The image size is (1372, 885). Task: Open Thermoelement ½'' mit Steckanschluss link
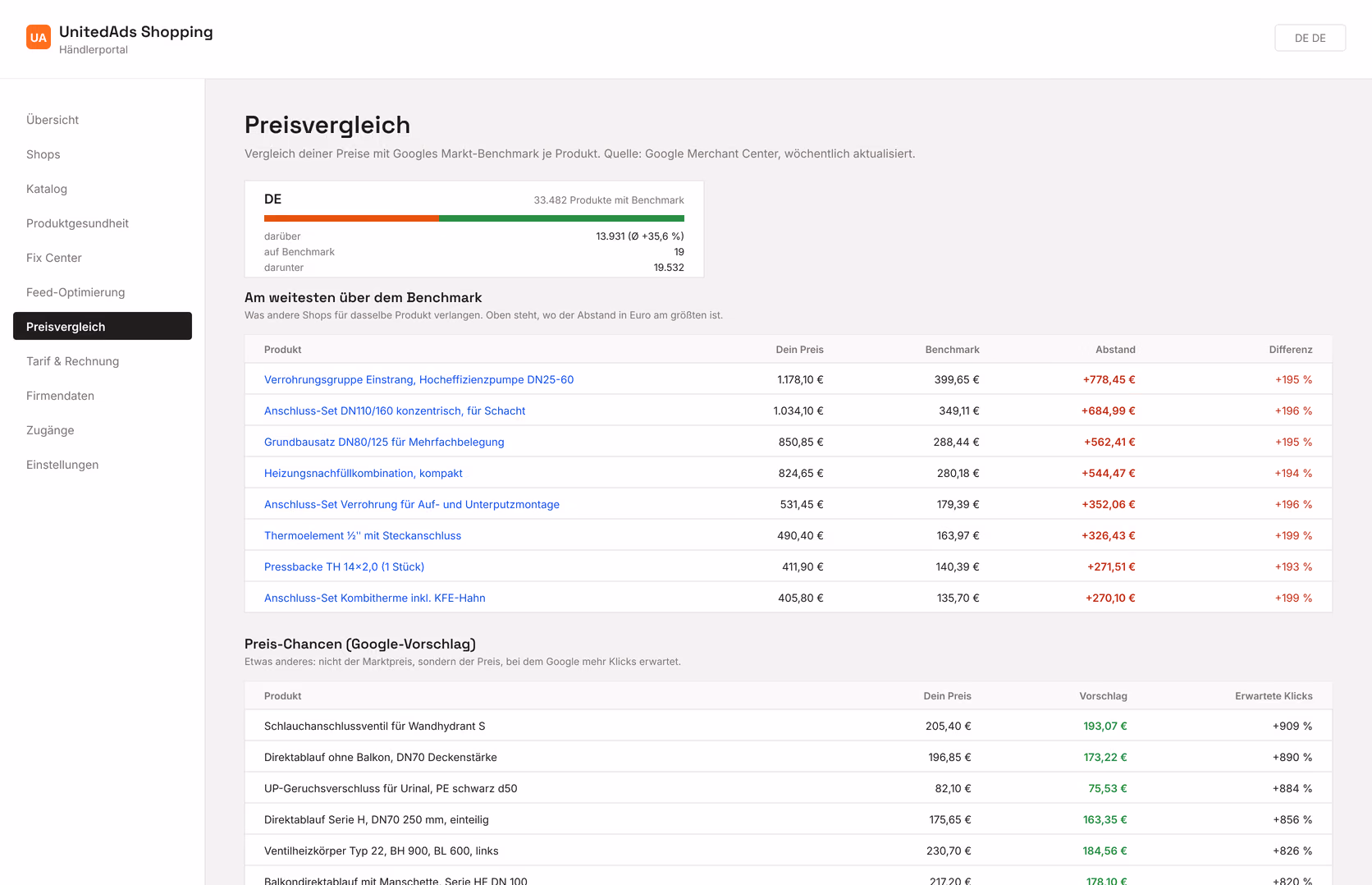point(363,535)
